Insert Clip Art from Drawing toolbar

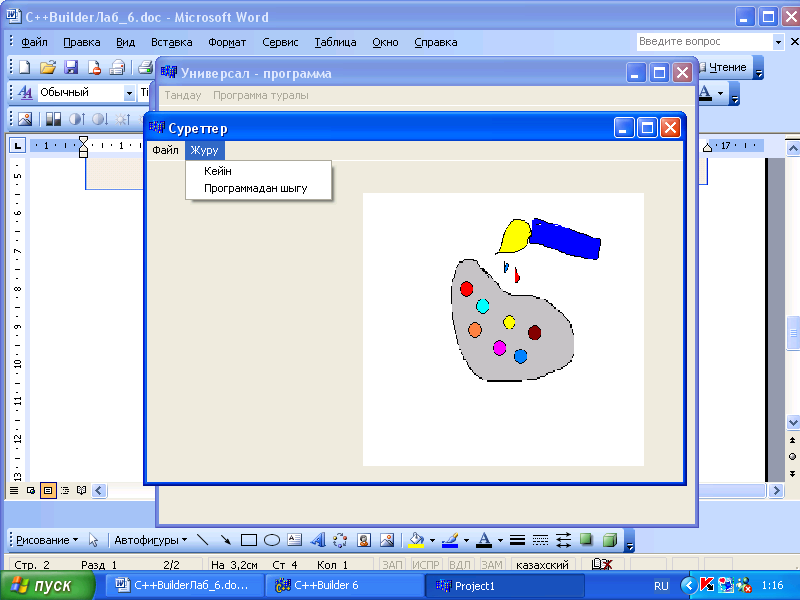[364, 540]
